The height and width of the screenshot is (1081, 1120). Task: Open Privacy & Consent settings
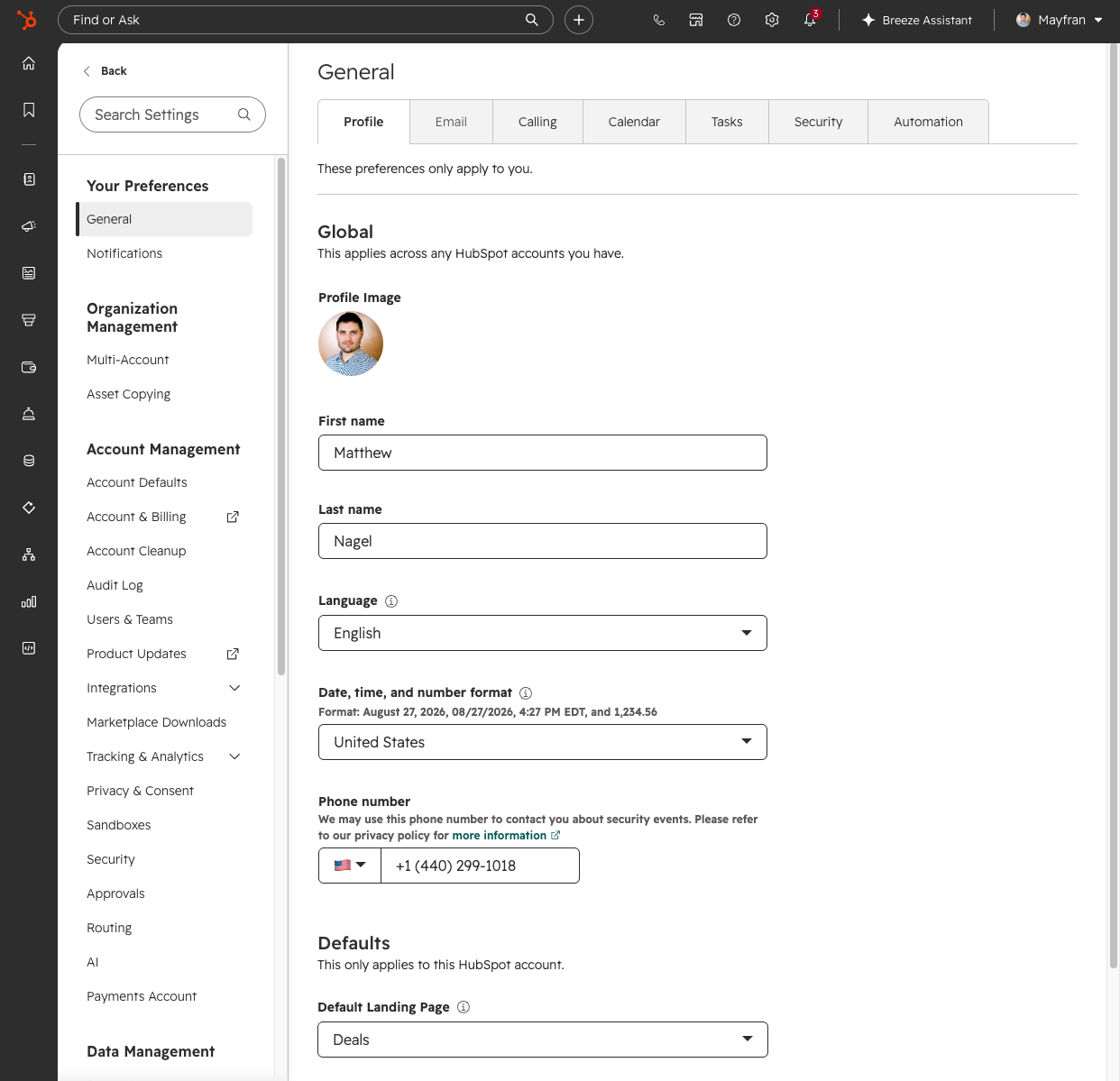[x=140, y=791]
